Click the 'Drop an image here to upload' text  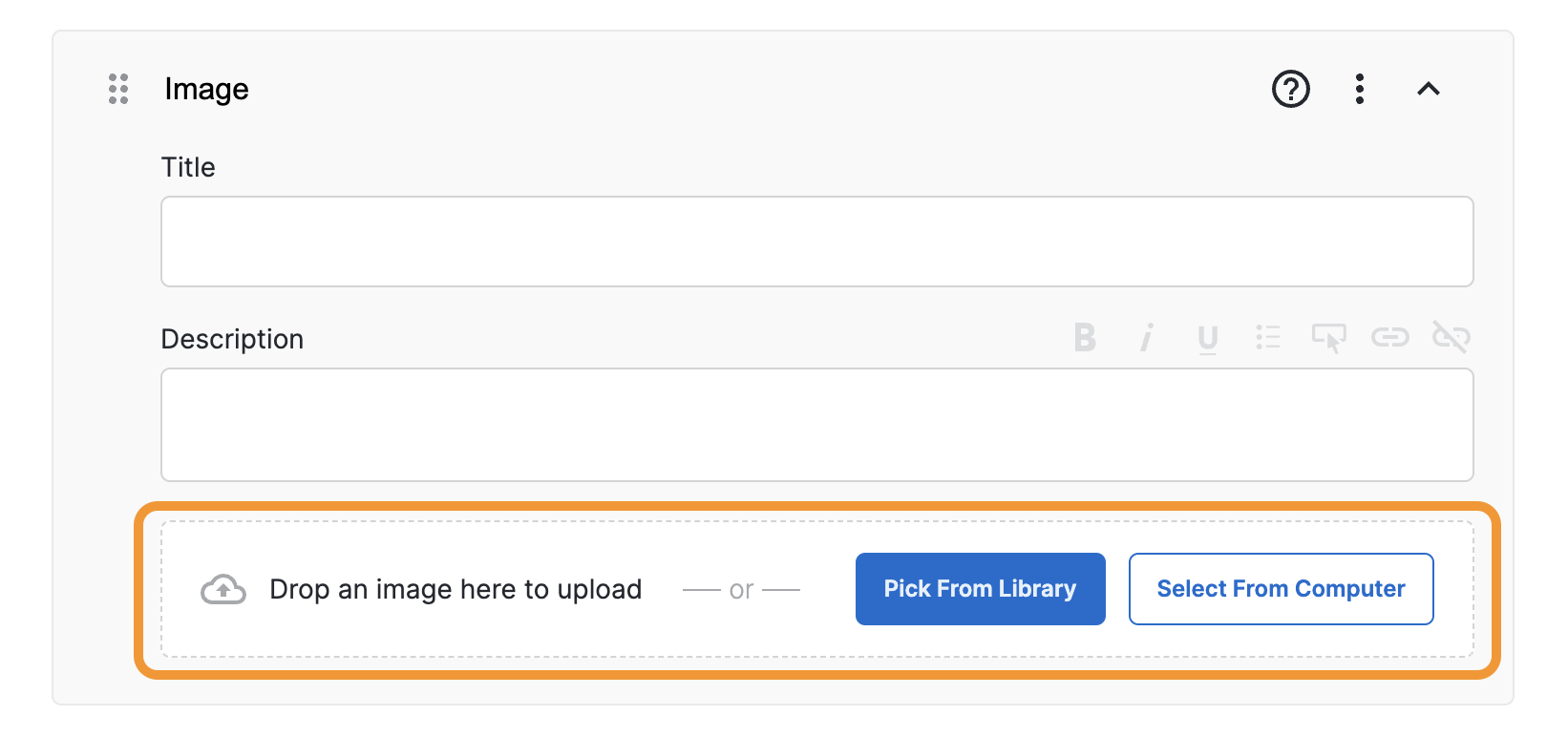pyautogui.click(x=456, y=590)
